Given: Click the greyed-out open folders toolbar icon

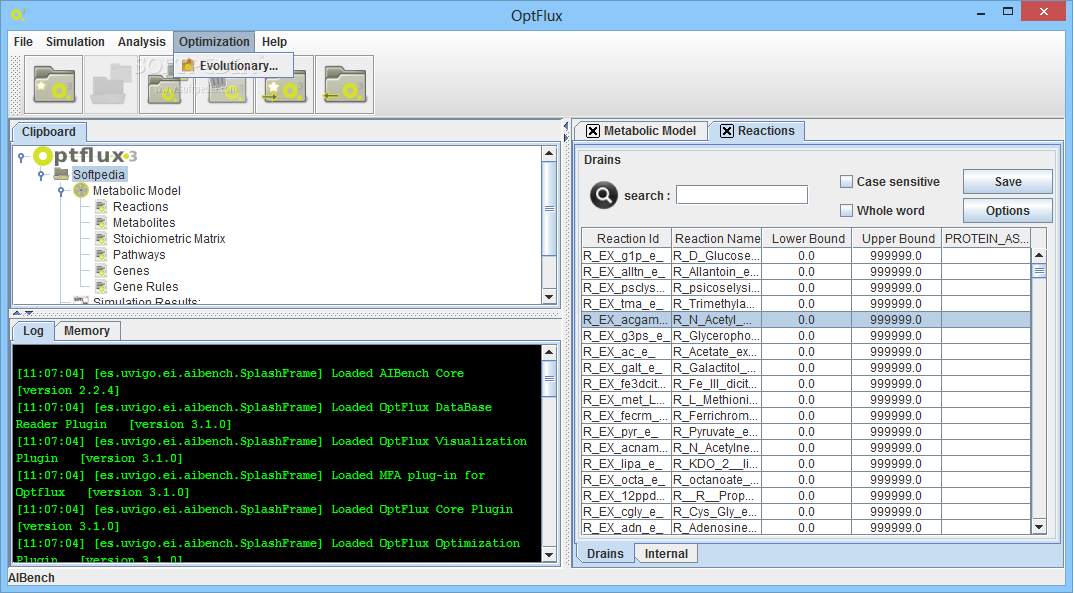Looking at the screenshot, I should pos(111,84).
